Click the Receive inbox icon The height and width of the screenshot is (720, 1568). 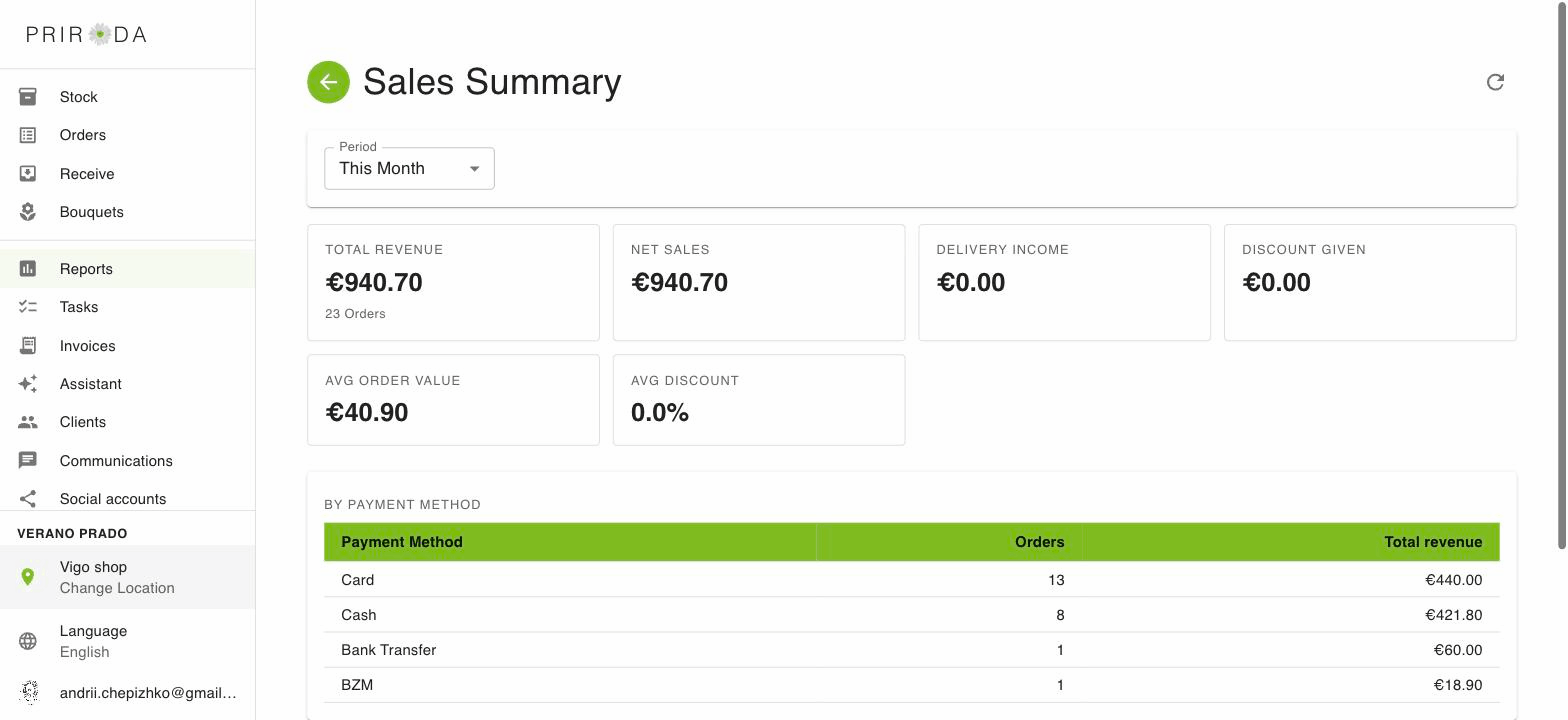pos(28,174)
